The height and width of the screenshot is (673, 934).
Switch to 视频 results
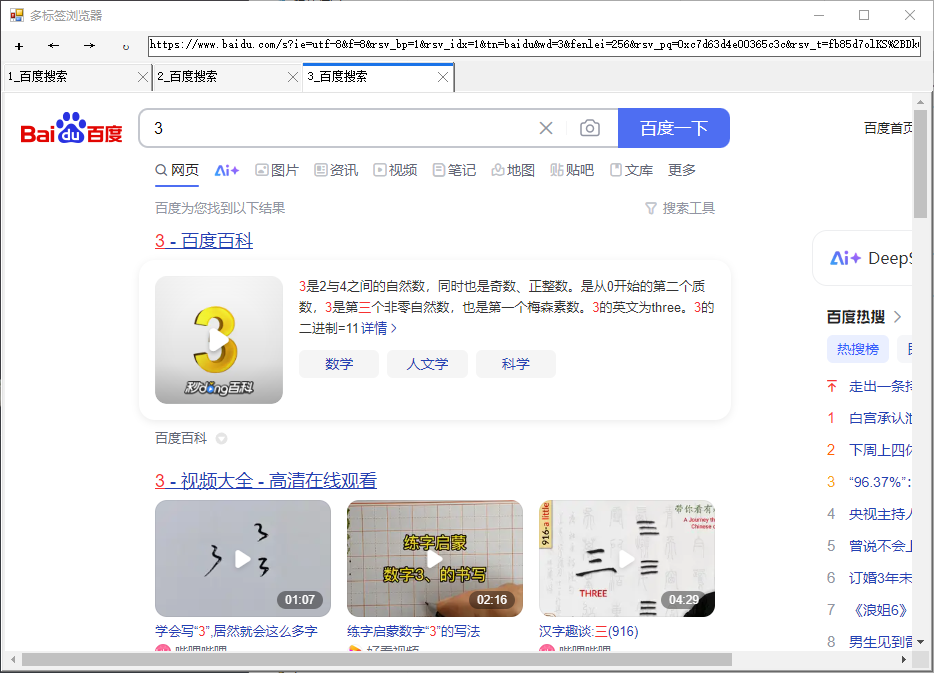pos(395,170)
